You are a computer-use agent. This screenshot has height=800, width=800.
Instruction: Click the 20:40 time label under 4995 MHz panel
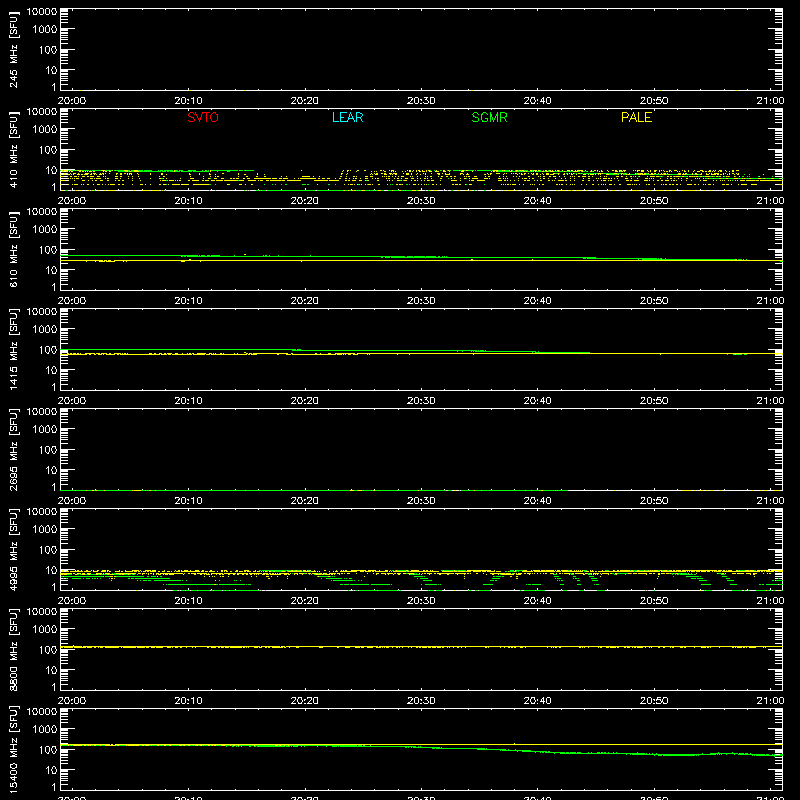click(x=537, y=601)
